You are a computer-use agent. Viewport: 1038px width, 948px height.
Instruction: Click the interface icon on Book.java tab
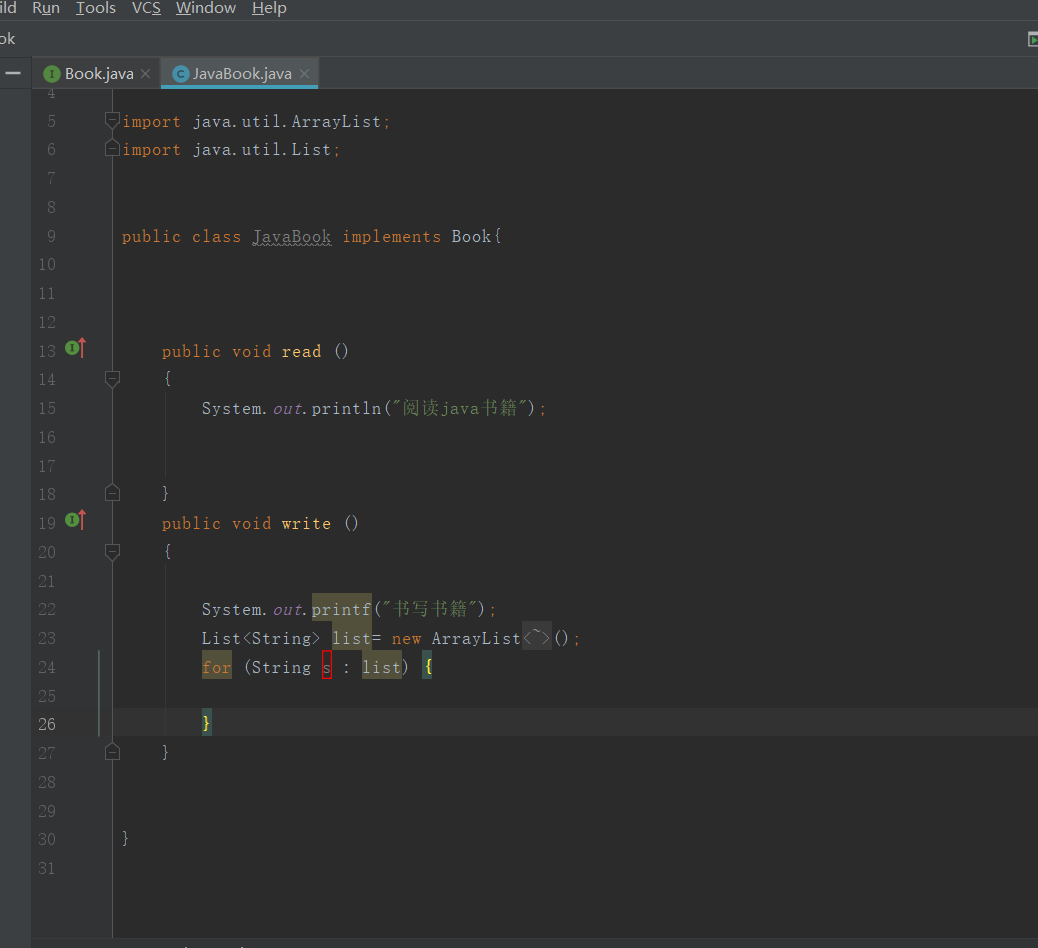(52, 74)
